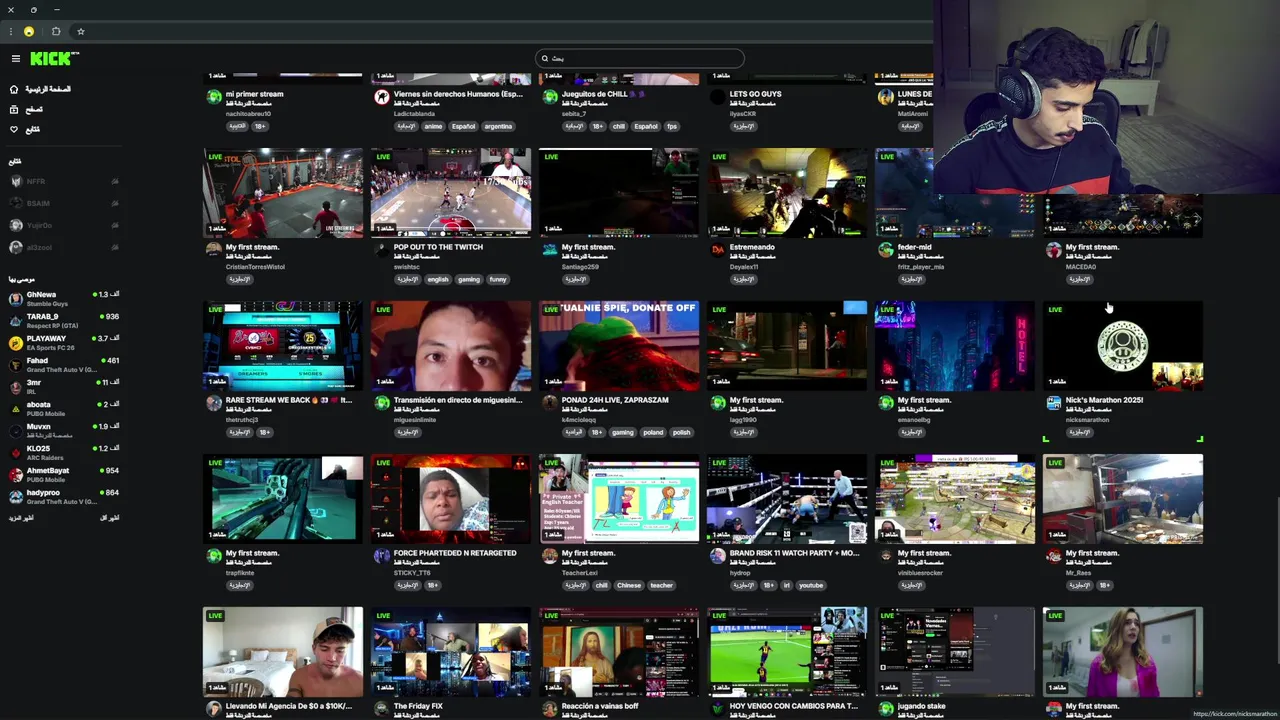
Task: Open the POP OUT TO THE TWITCH thumbnail
Action: (451, 193)
